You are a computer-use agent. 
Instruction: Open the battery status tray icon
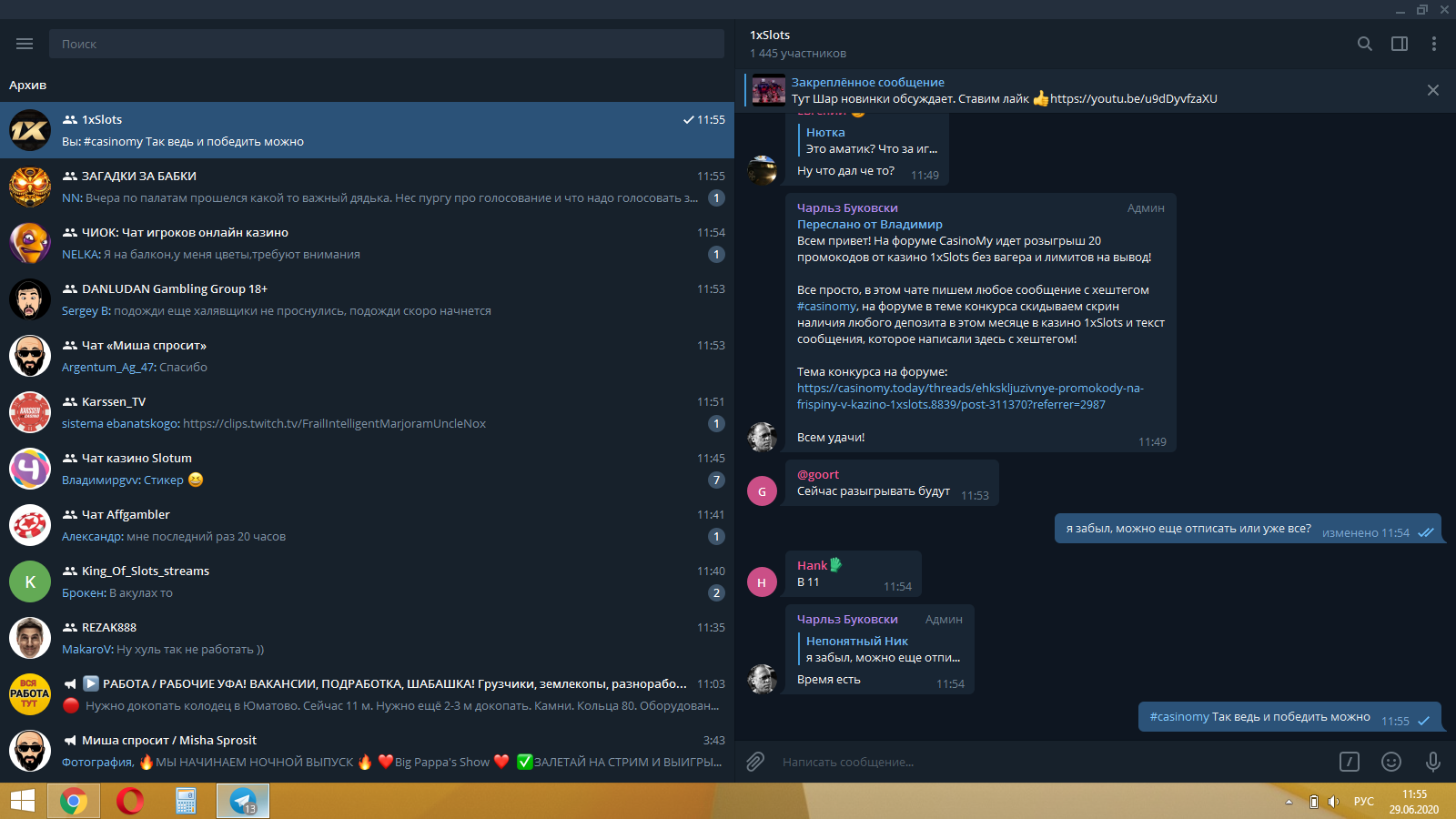click(1314, 802)
